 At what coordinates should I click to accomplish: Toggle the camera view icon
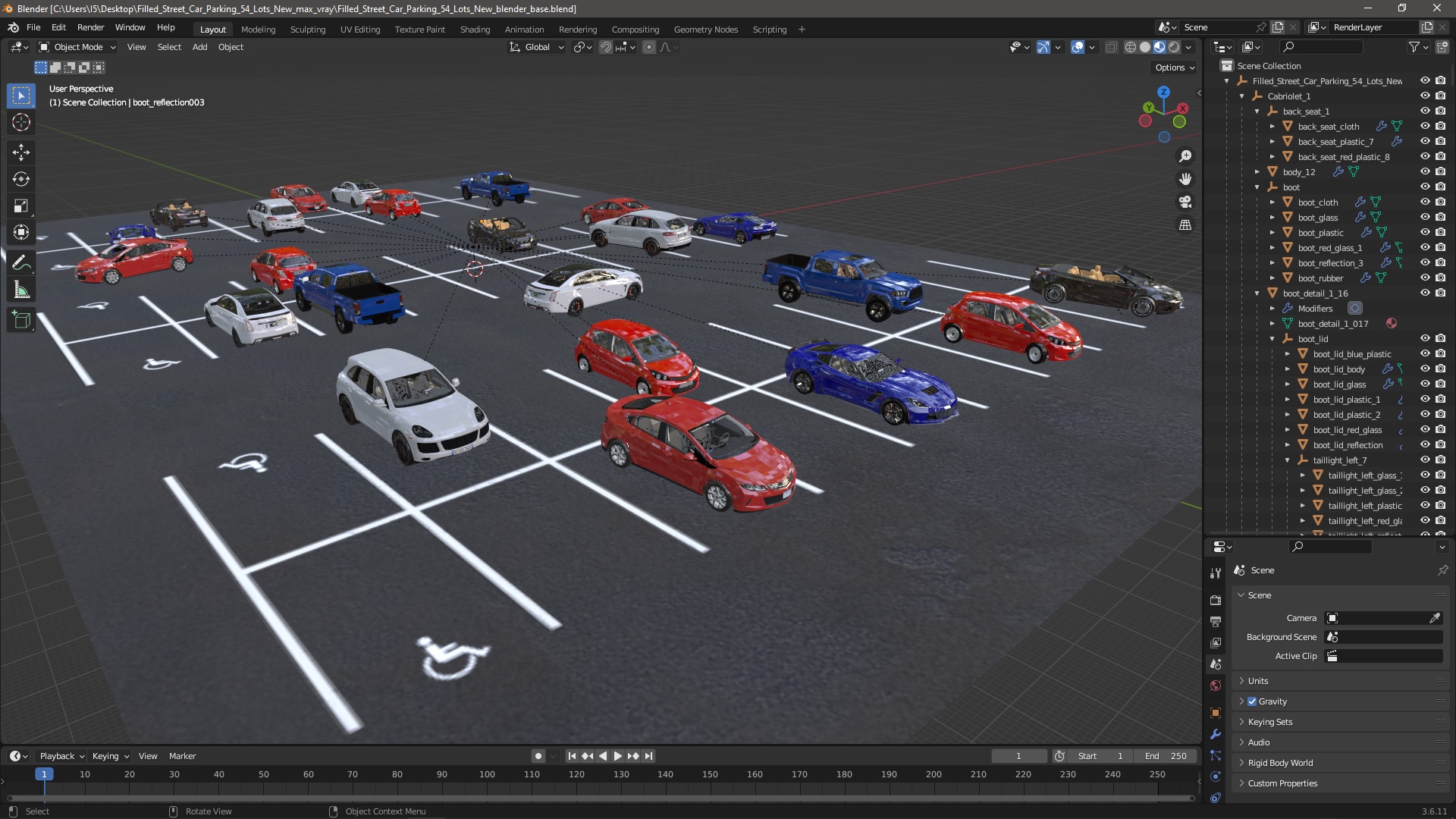click(1185, 202)
